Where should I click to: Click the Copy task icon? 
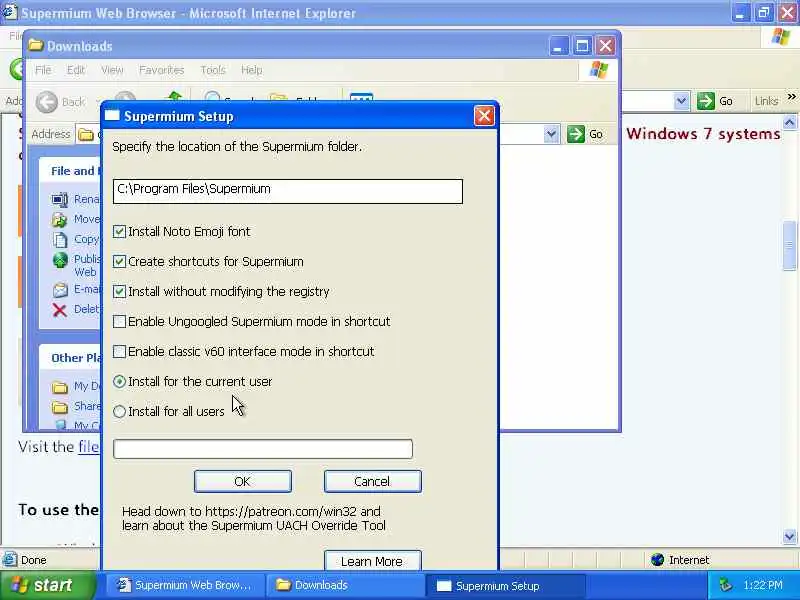pos(60,239)
